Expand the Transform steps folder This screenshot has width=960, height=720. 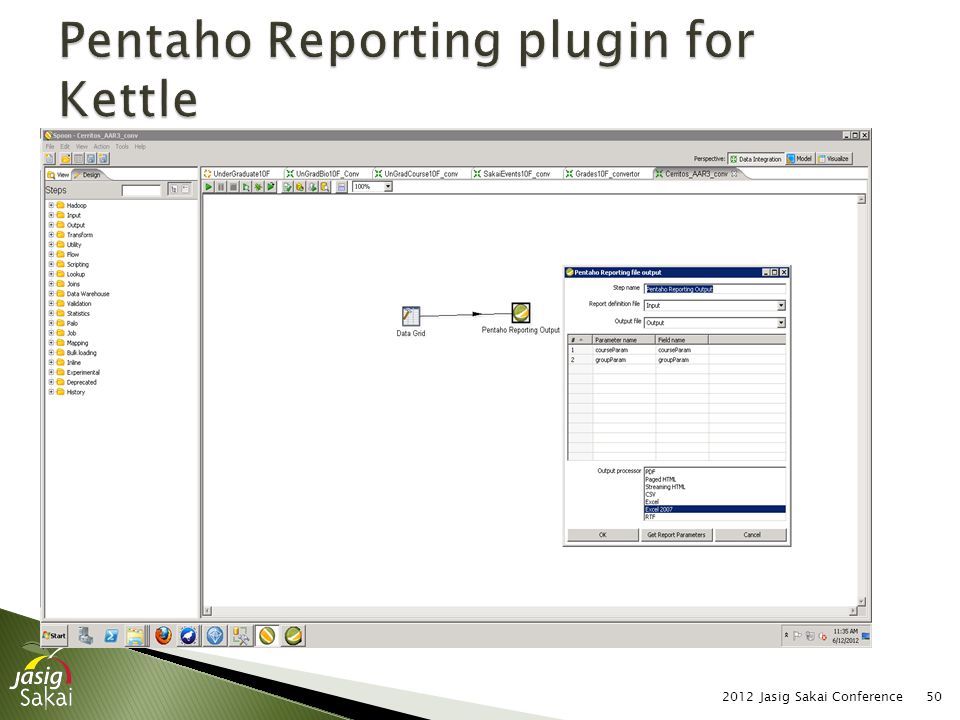pos(51,234)
